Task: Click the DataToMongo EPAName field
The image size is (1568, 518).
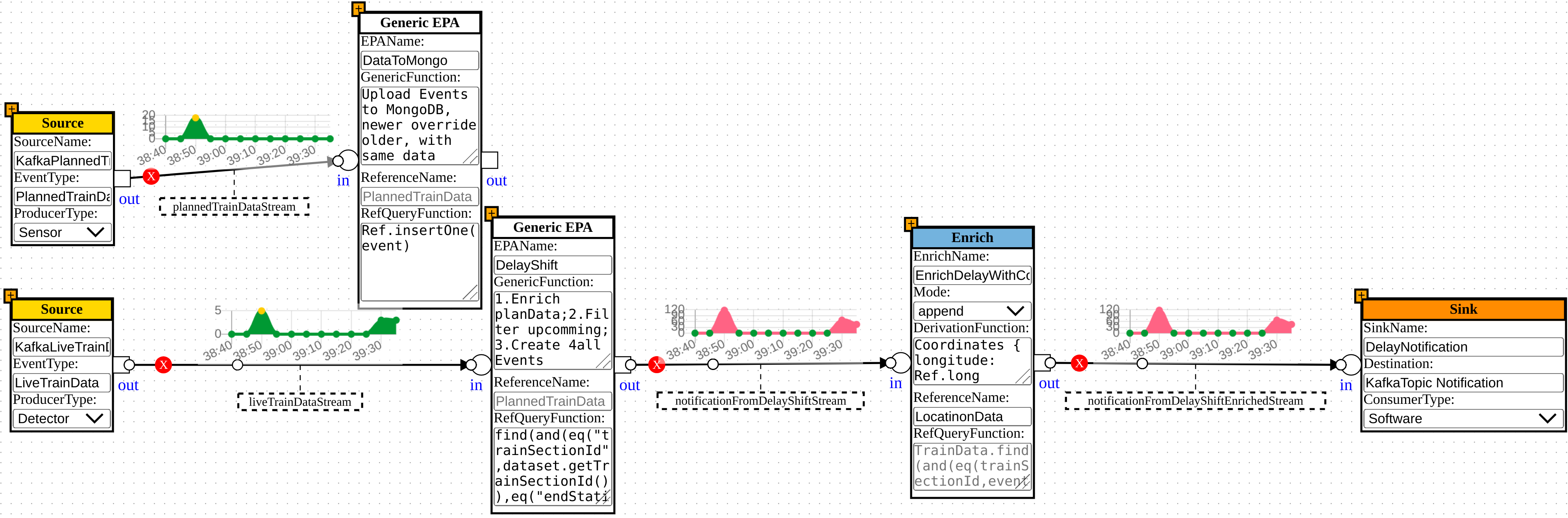Action: click(x=420, y=60)
